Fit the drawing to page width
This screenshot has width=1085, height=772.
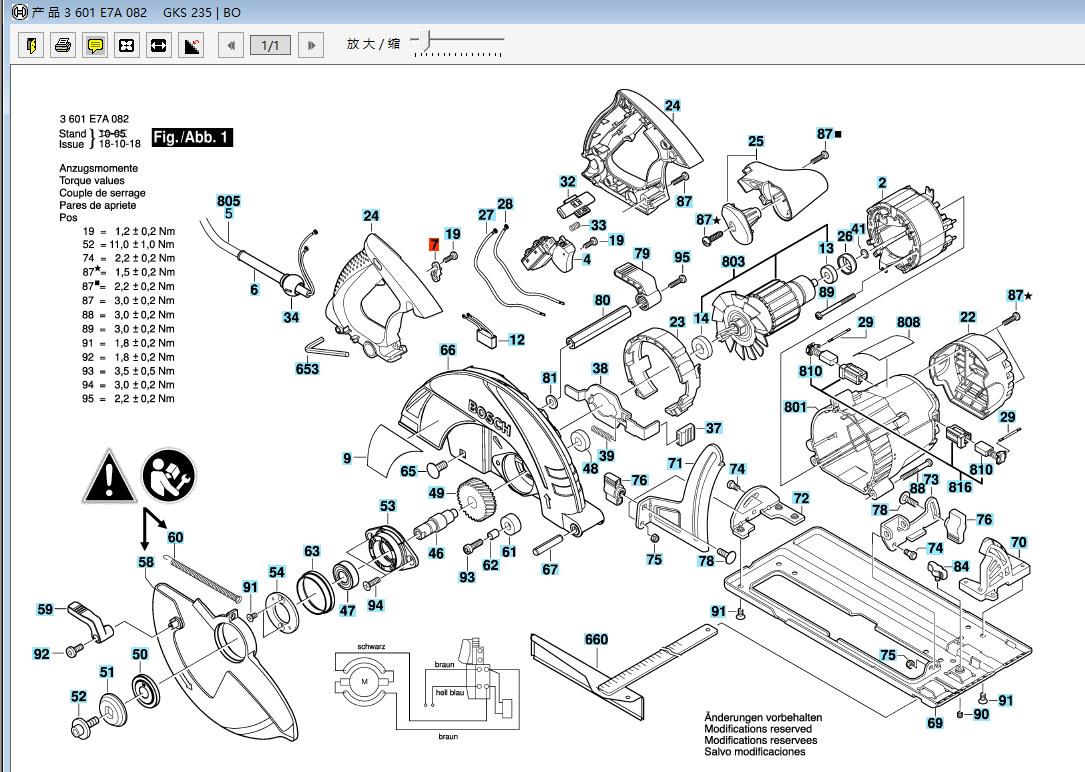tap(158, 46)
